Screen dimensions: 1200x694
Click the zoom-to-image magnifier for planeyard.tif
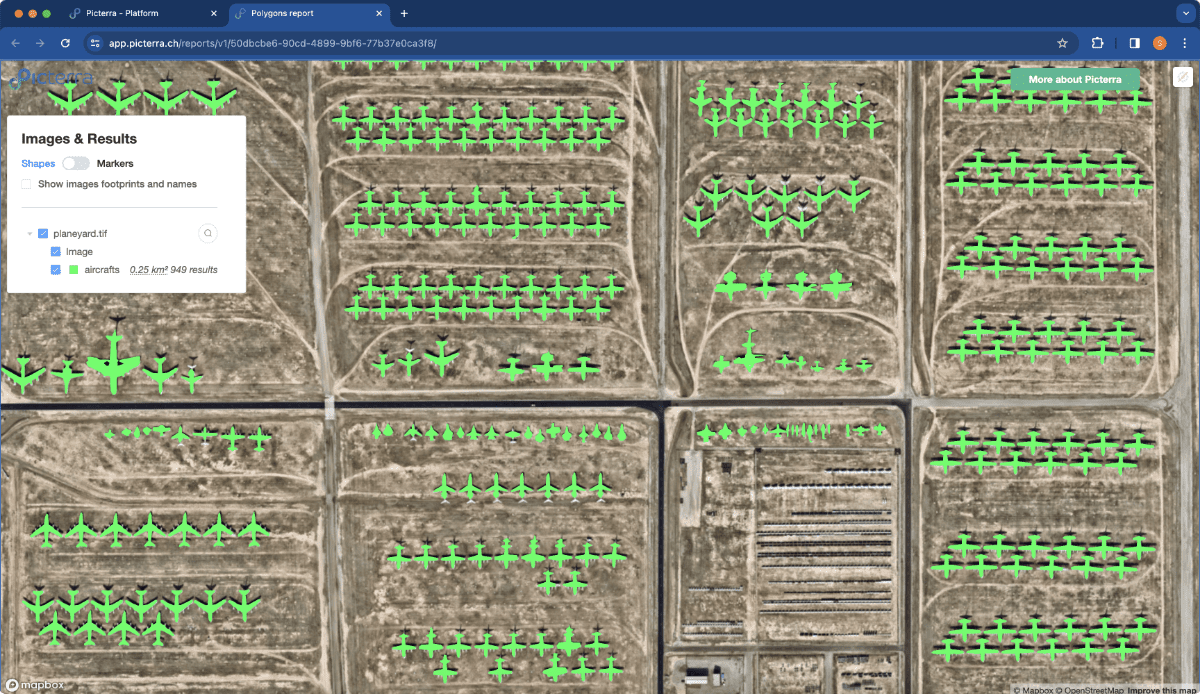207,233
